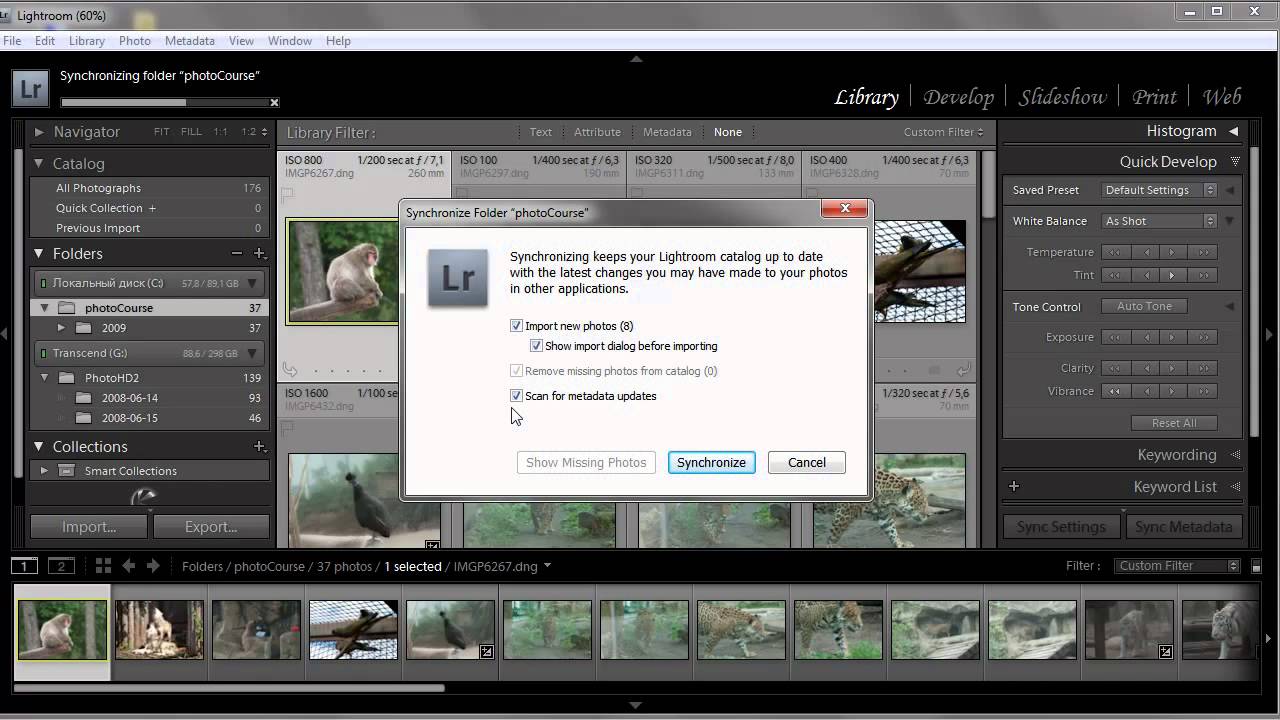Collapse the Collections panel
This screenshot has height=720, width=1280.
(39, 447)
